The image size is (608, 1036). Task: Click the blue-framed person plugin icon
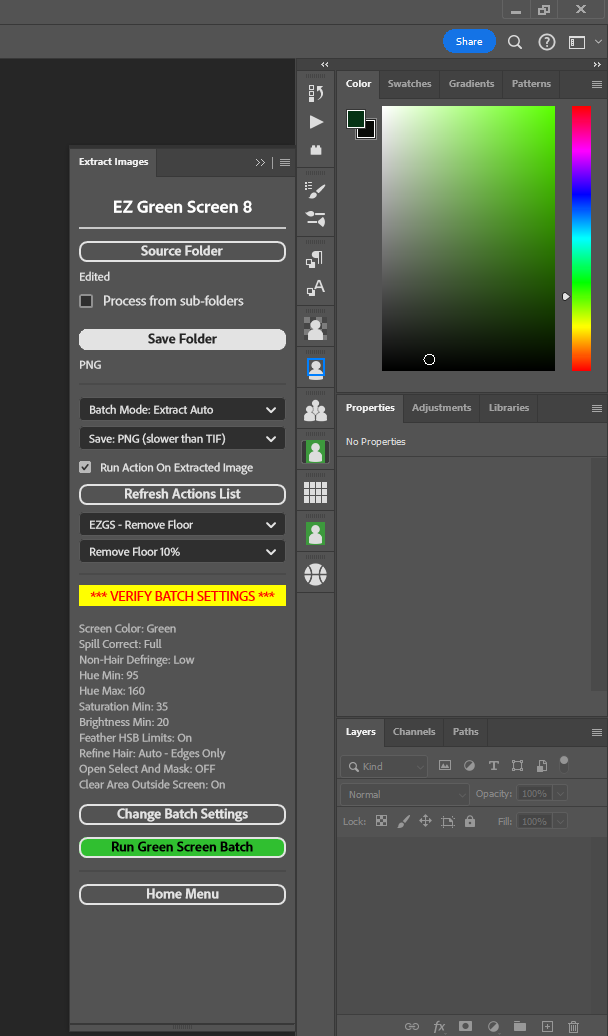pos(316,369)
